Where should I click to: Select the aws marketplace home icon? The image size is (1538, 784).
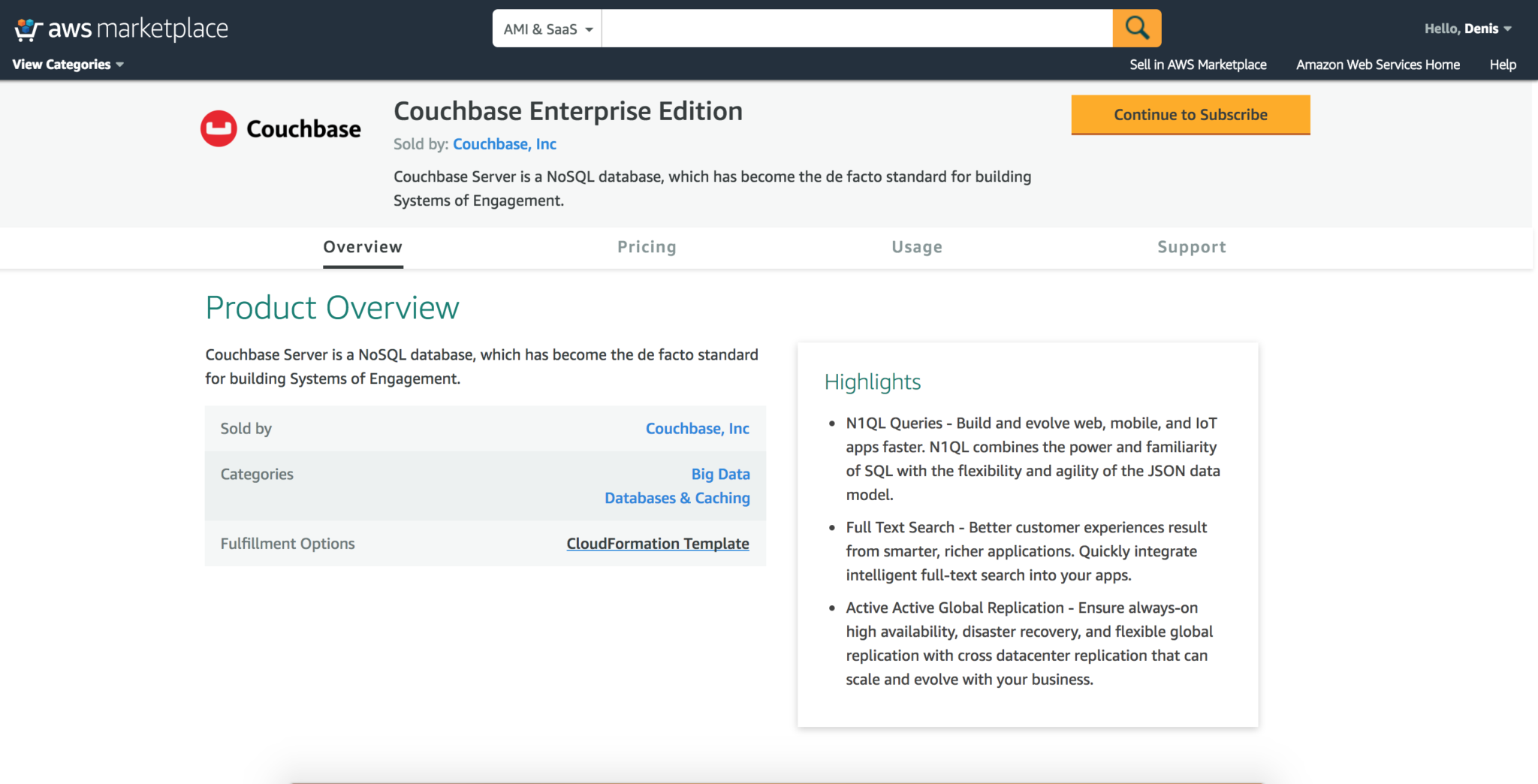click(27, 29)
